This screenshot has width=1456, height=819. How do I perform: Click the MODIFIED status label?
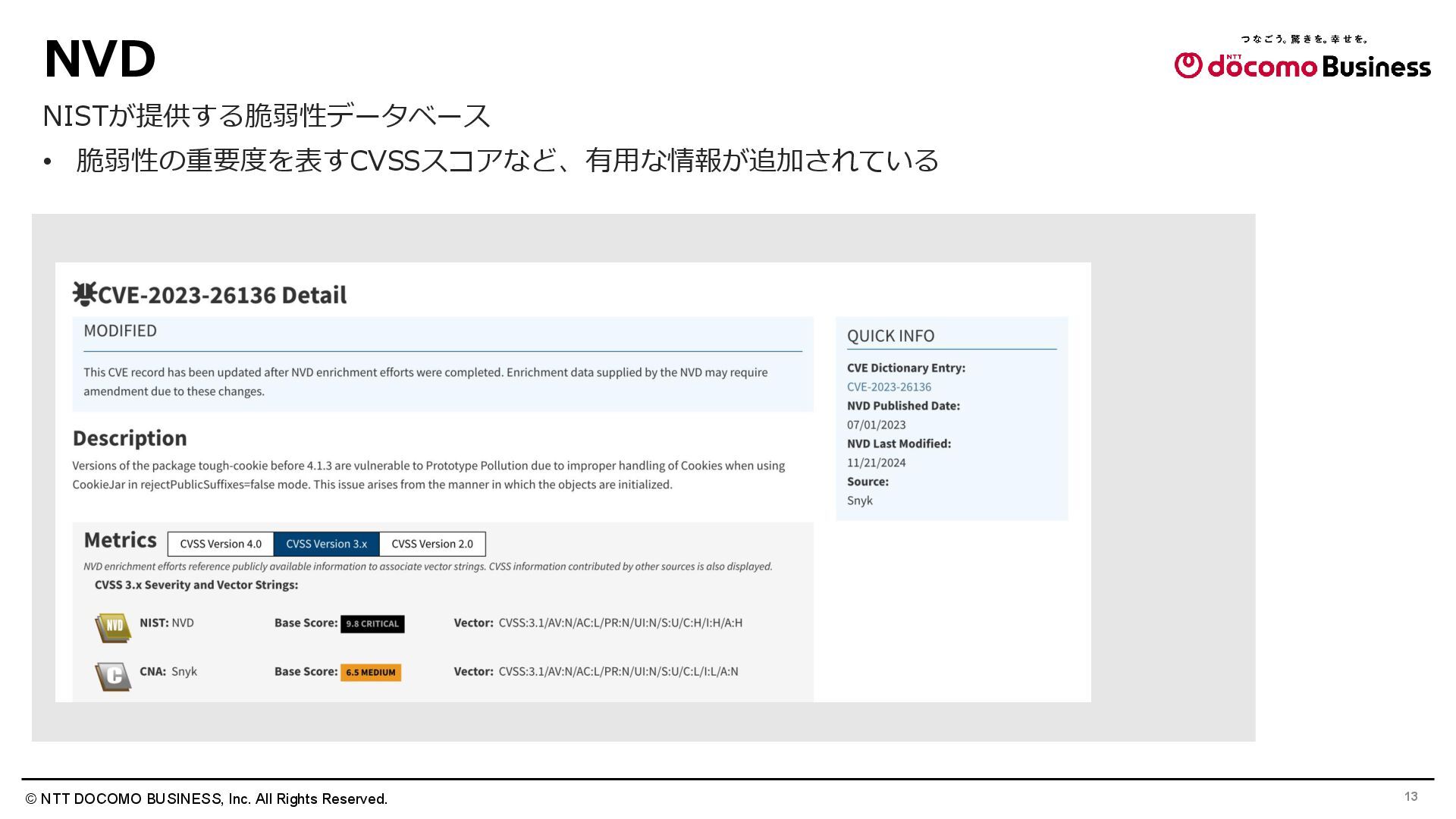click(x=120, y=331)
